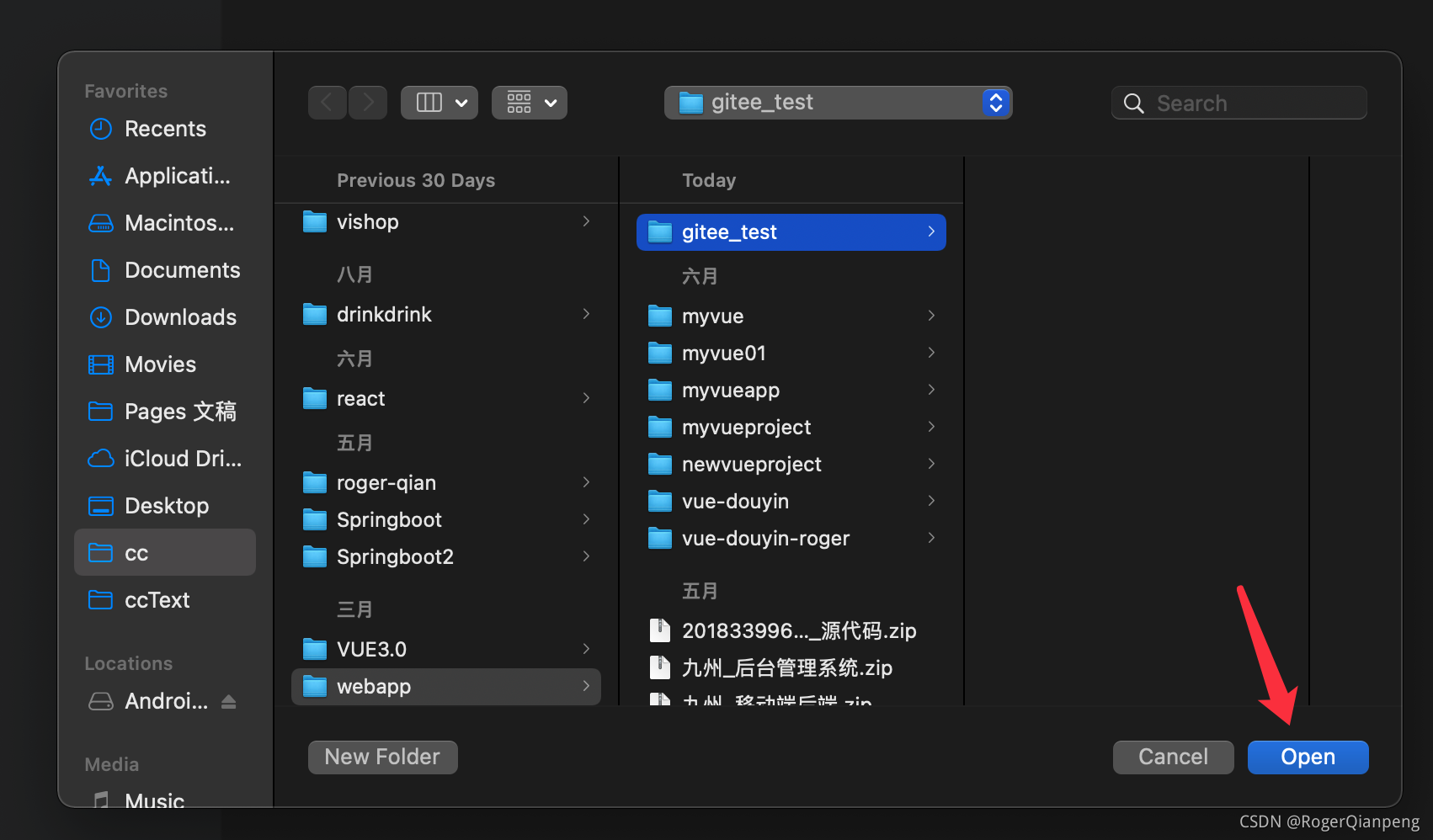The image size is (1433, 840).
Task: Eject the Android volume
Action: (228, 701)
